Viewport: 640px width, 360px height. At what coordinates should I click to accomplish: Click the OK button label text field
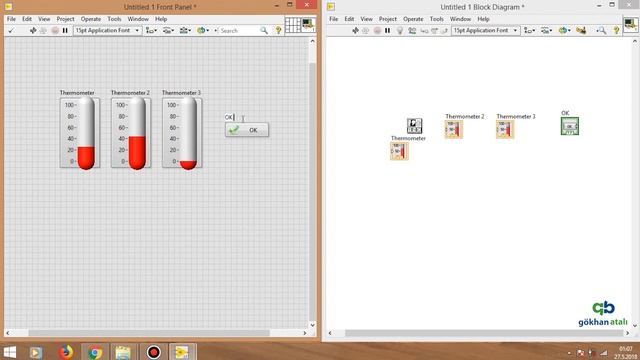[x=229, y=117]
